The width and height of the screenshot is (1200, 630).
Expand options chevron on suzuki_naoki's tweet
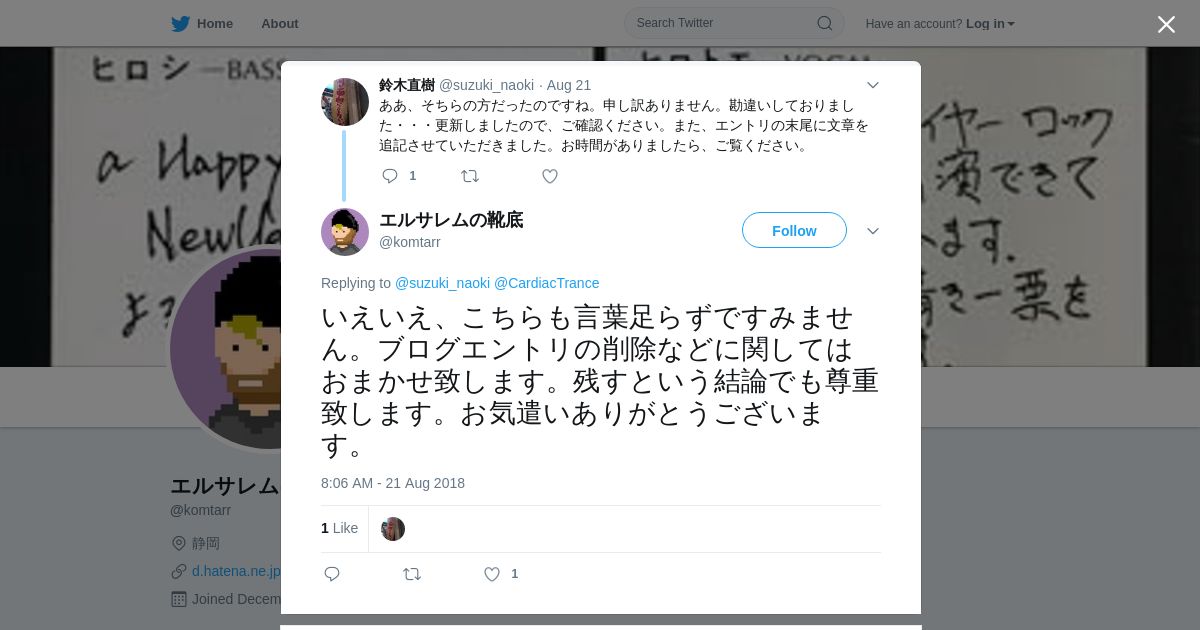872,86
